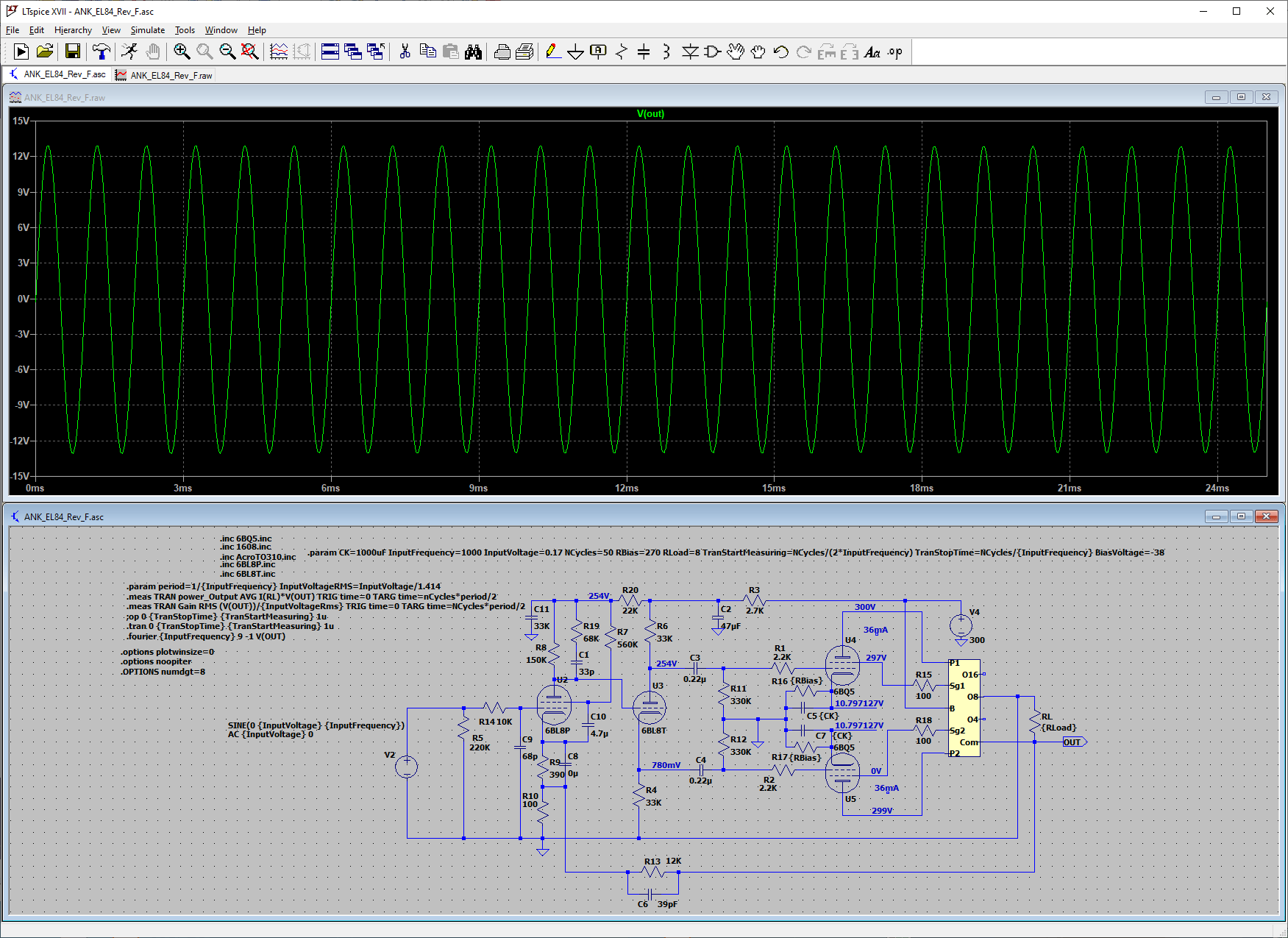1288x938 pixels.
Task: Open the Simulate menu
Action: coord(148,30)
